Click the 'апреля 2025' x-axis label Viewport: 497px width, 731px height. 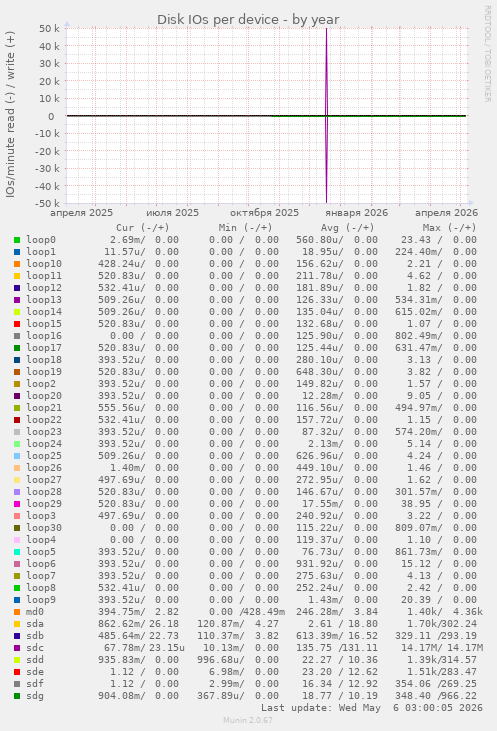[82, 213]
